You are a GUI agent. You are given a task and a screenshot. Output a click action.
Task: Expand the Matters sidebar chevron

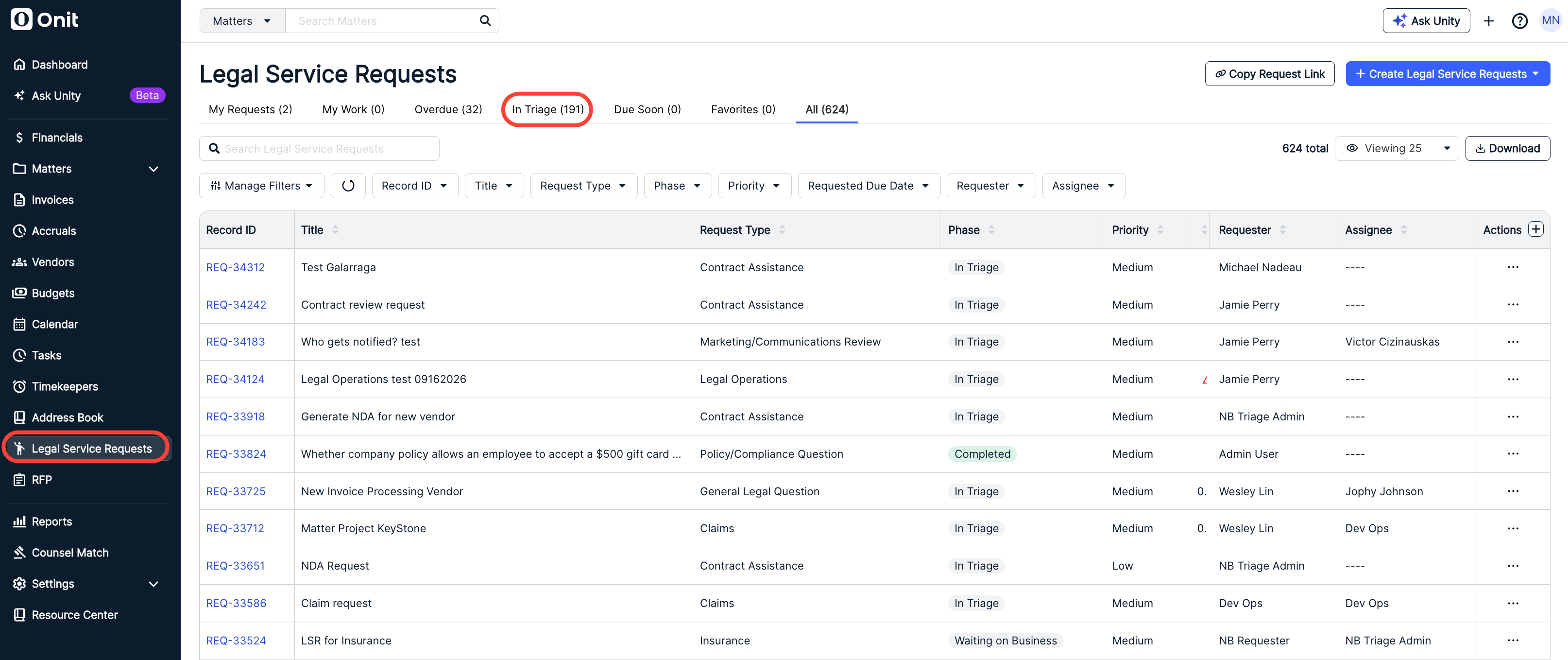coord(153,169)
